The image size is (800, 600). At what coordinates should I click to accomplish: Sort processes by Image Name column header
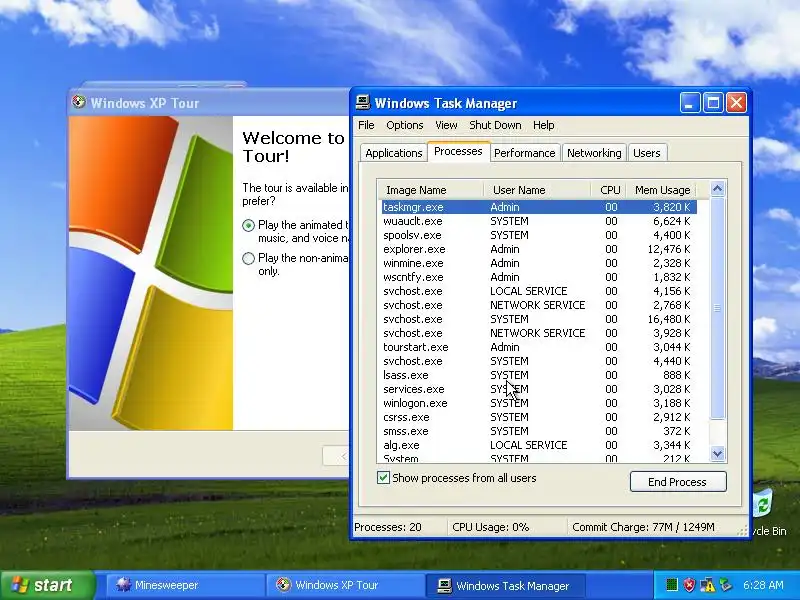[x=431, y=190]
